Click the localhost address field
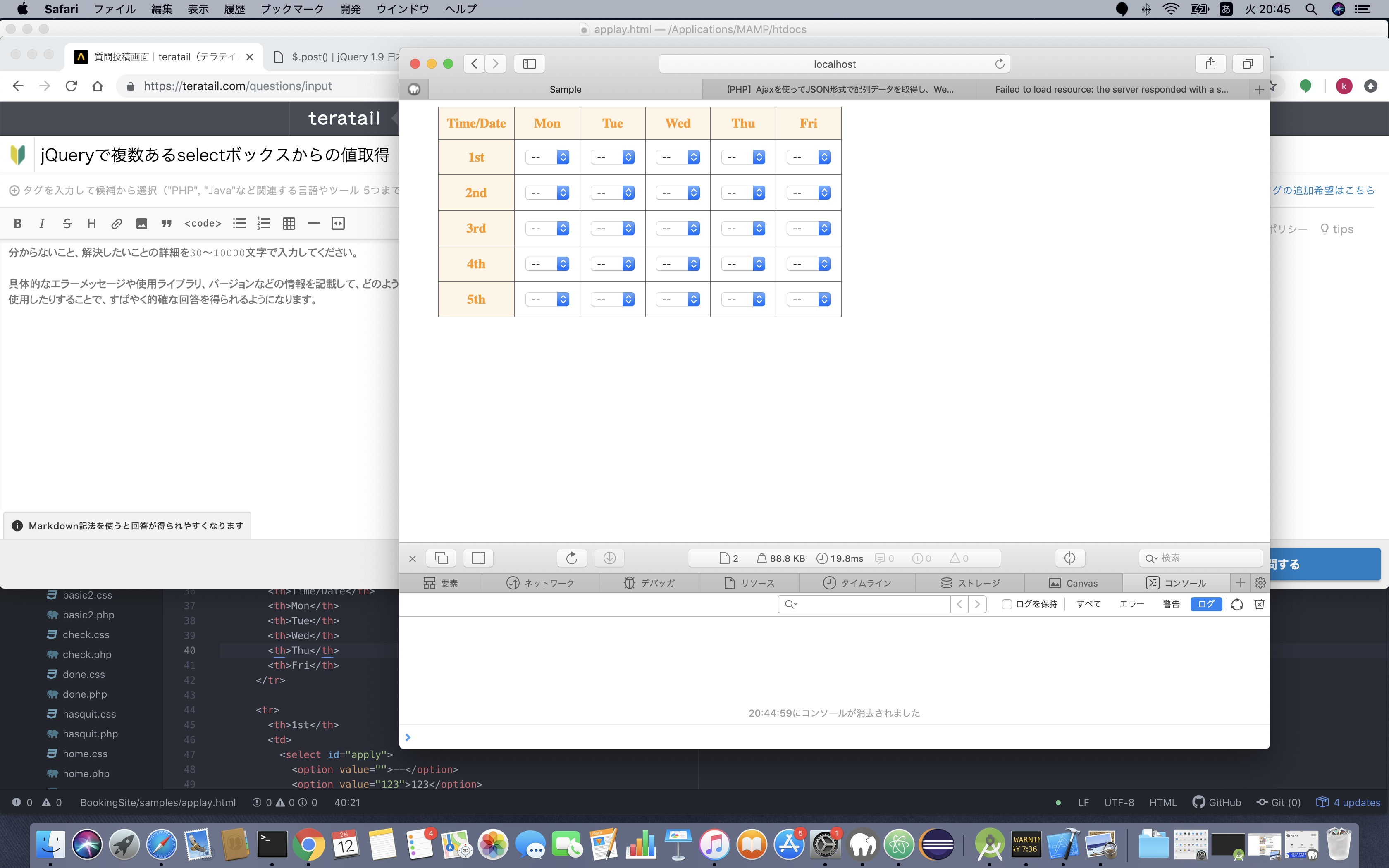Screen dimensions: 1389x868 coord(834,64)
